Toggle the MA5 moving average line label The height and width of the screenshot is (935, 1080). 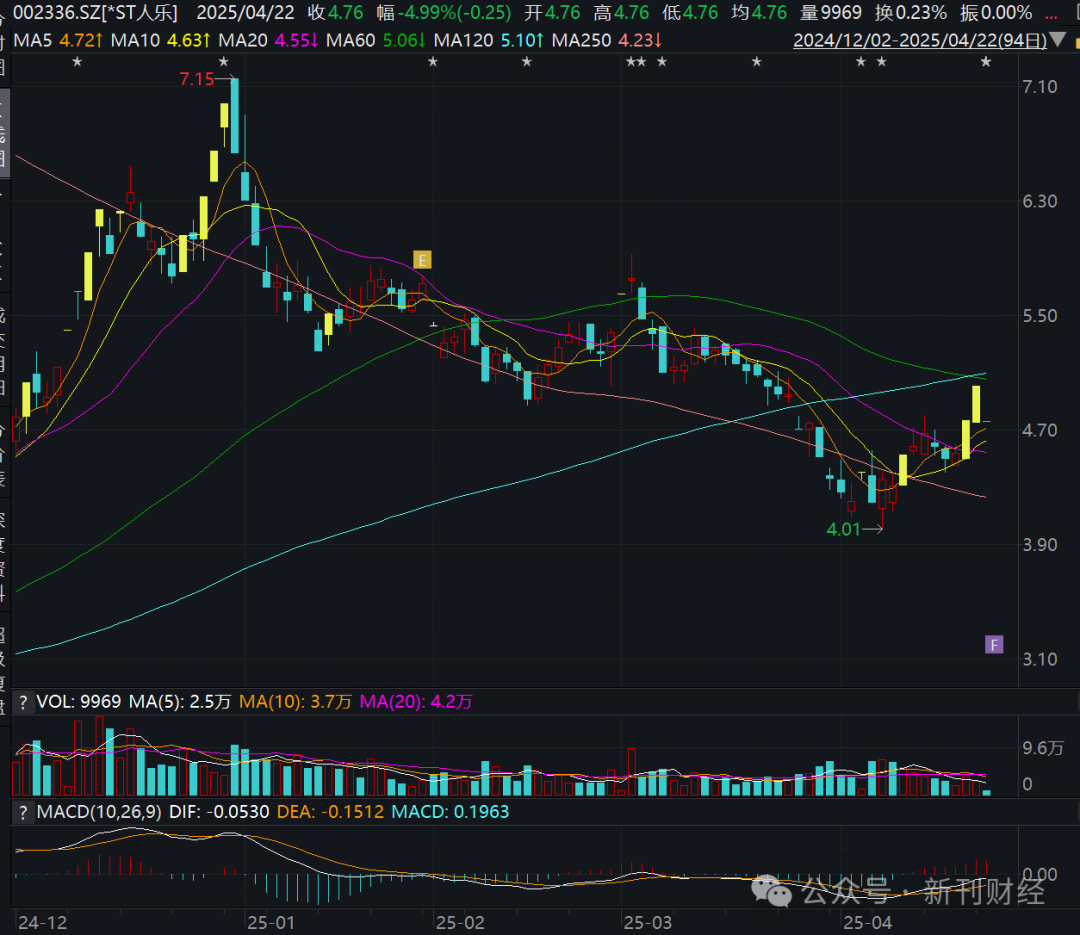point(58,41)
